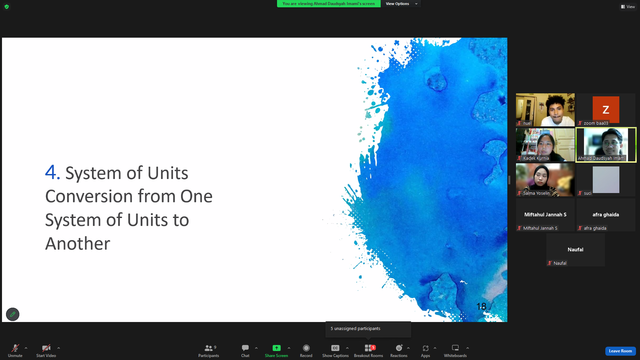Expand share options arrow next to Share Screen
The height and width of the screenshot is (360, 640).
pyautogui.click(x=289, y=348)
